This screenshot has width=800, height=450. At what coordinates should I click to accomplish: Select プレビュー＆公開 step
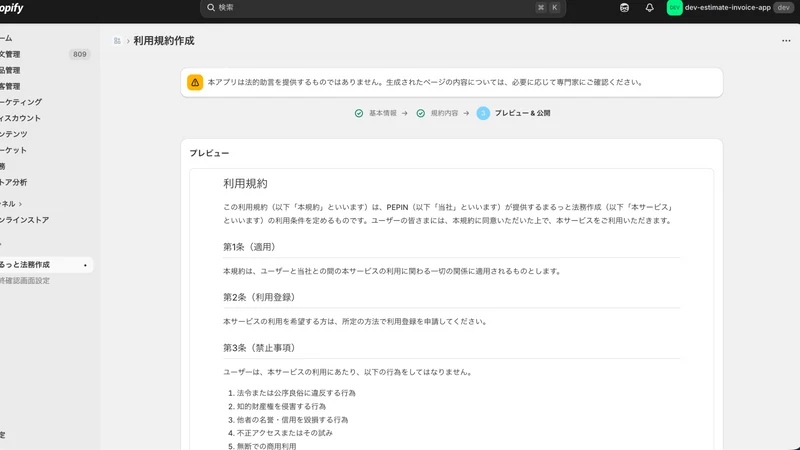coord(522,113)
